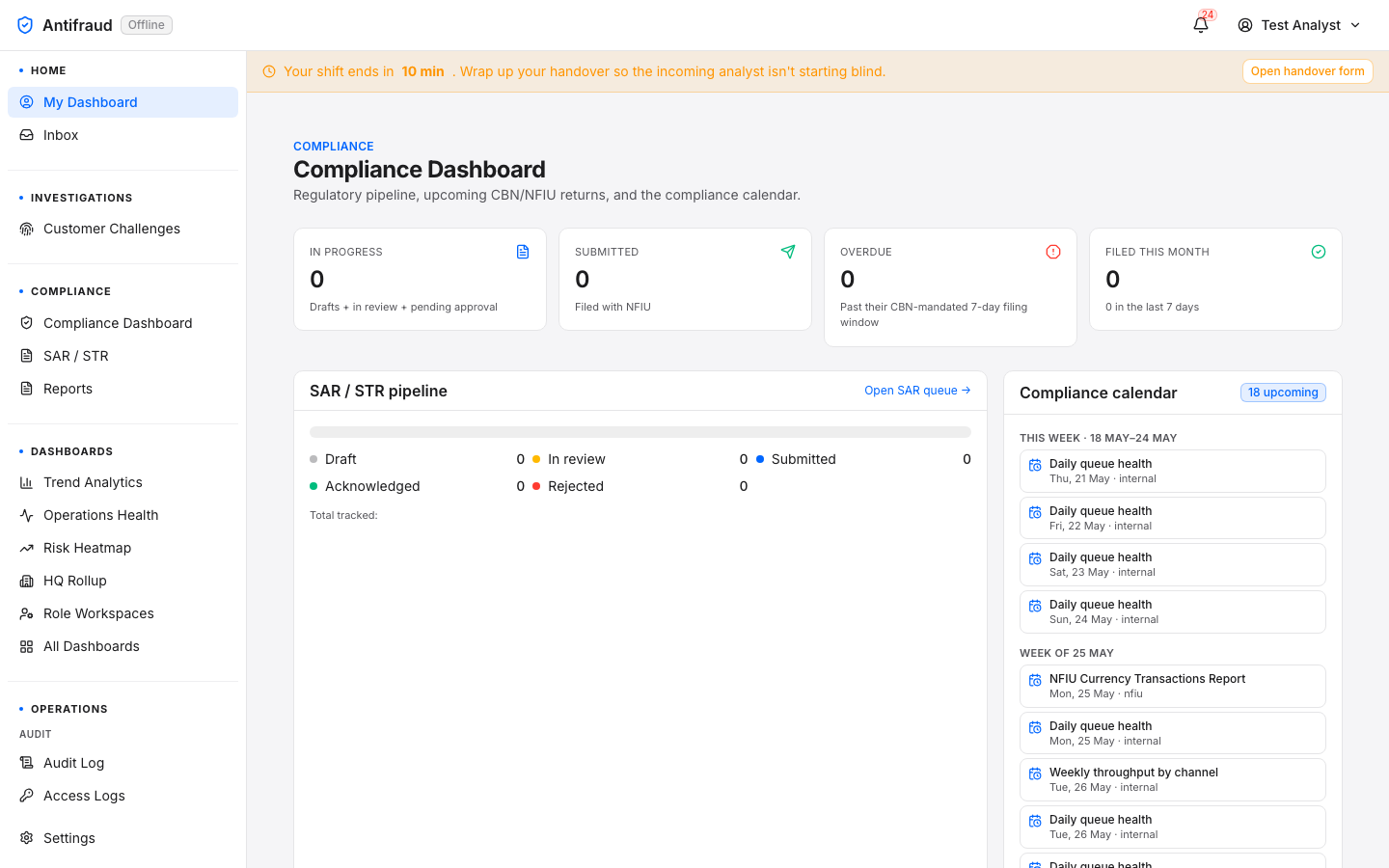The width and height of the screenshot is (1389, 868).
Task: Go to Compliance Dashboard sidebar item
Action: coord(123,323)
